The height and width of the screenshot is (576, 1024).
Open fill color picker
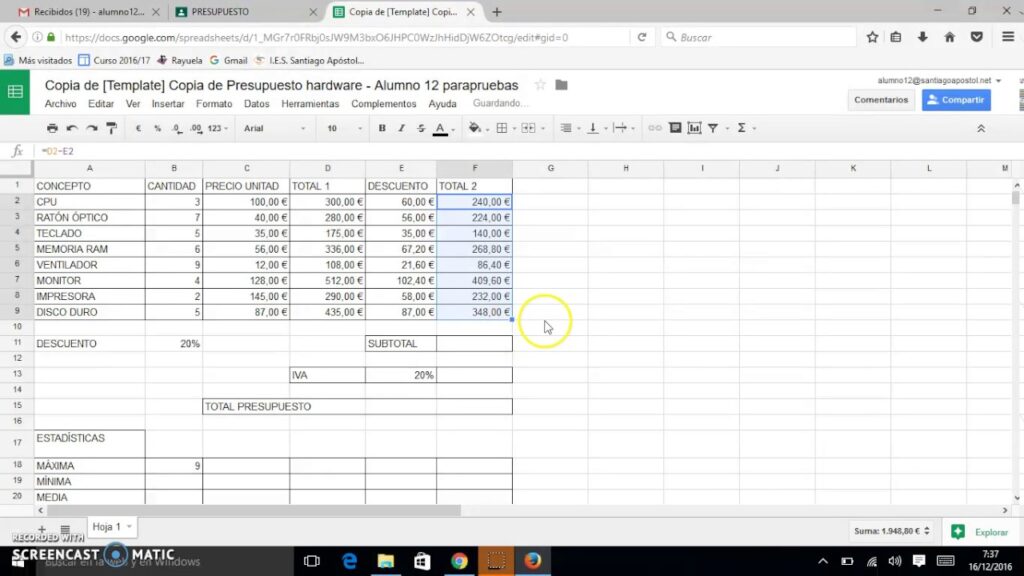coord(475,128)
